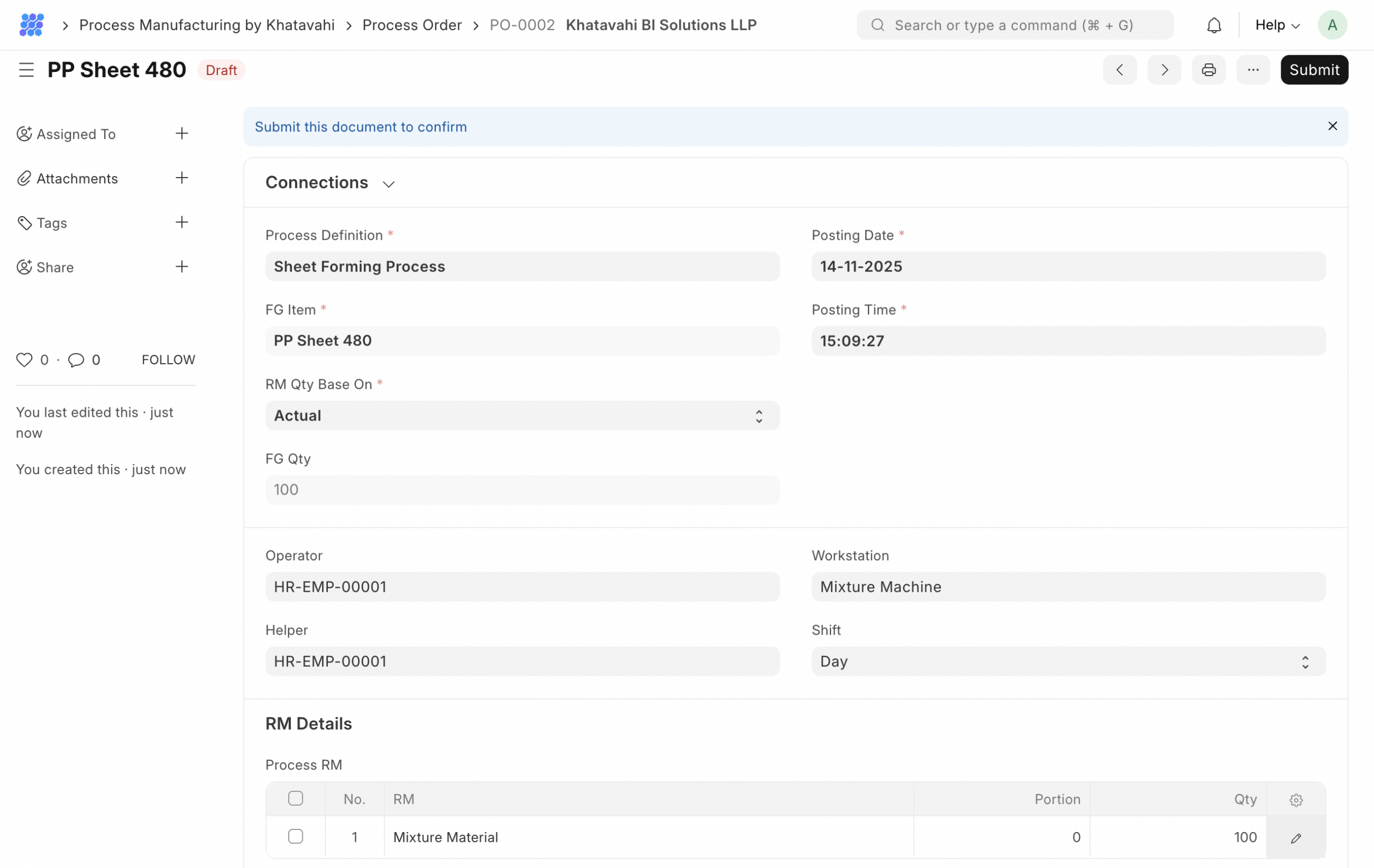
Task: Select all rows checkbox in Process RM header
Action: pyautogui.click(x=296, y=798)
